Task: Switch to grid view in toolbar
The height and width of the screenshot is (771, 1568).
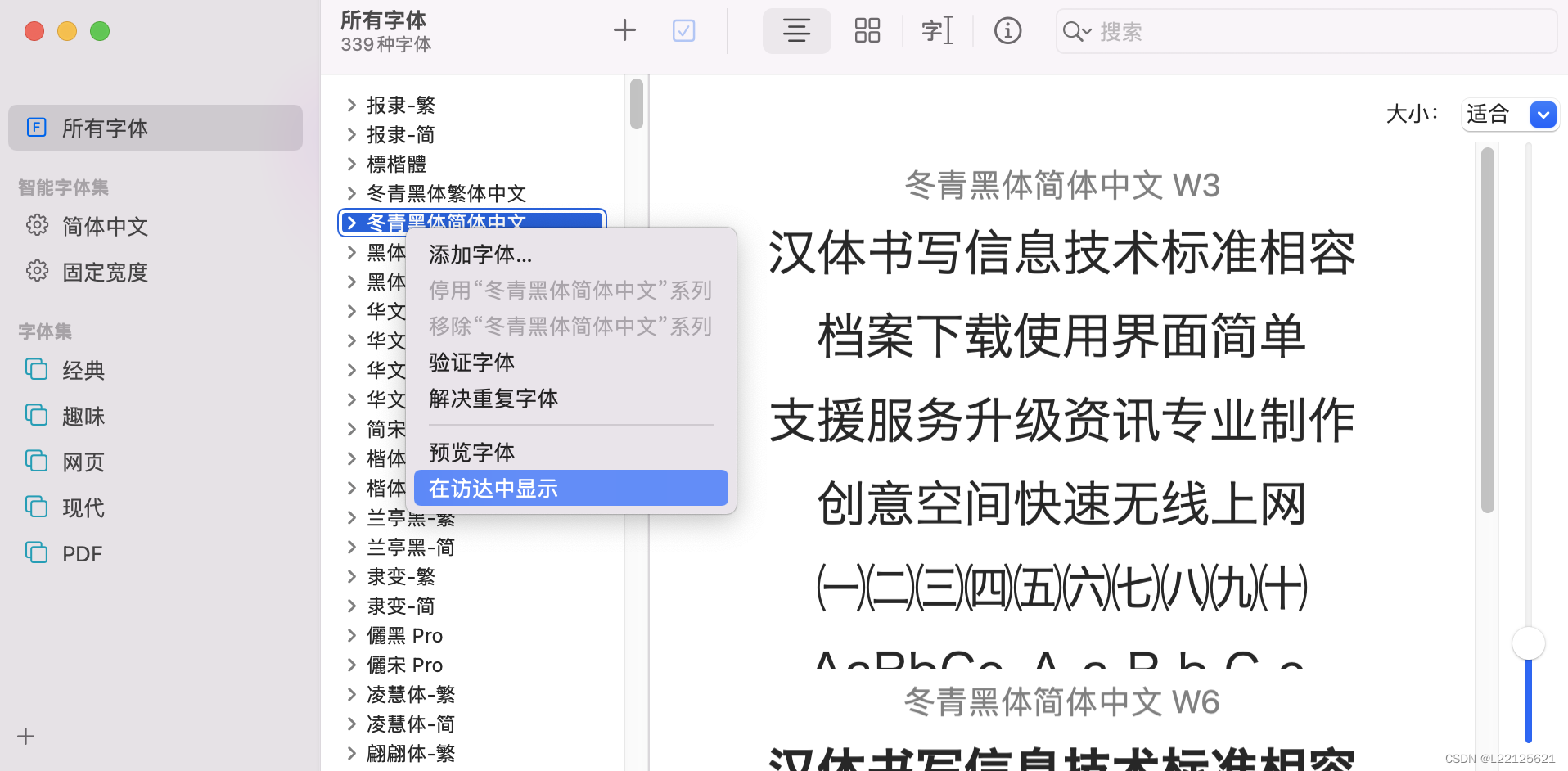Action: pos(867,30)
